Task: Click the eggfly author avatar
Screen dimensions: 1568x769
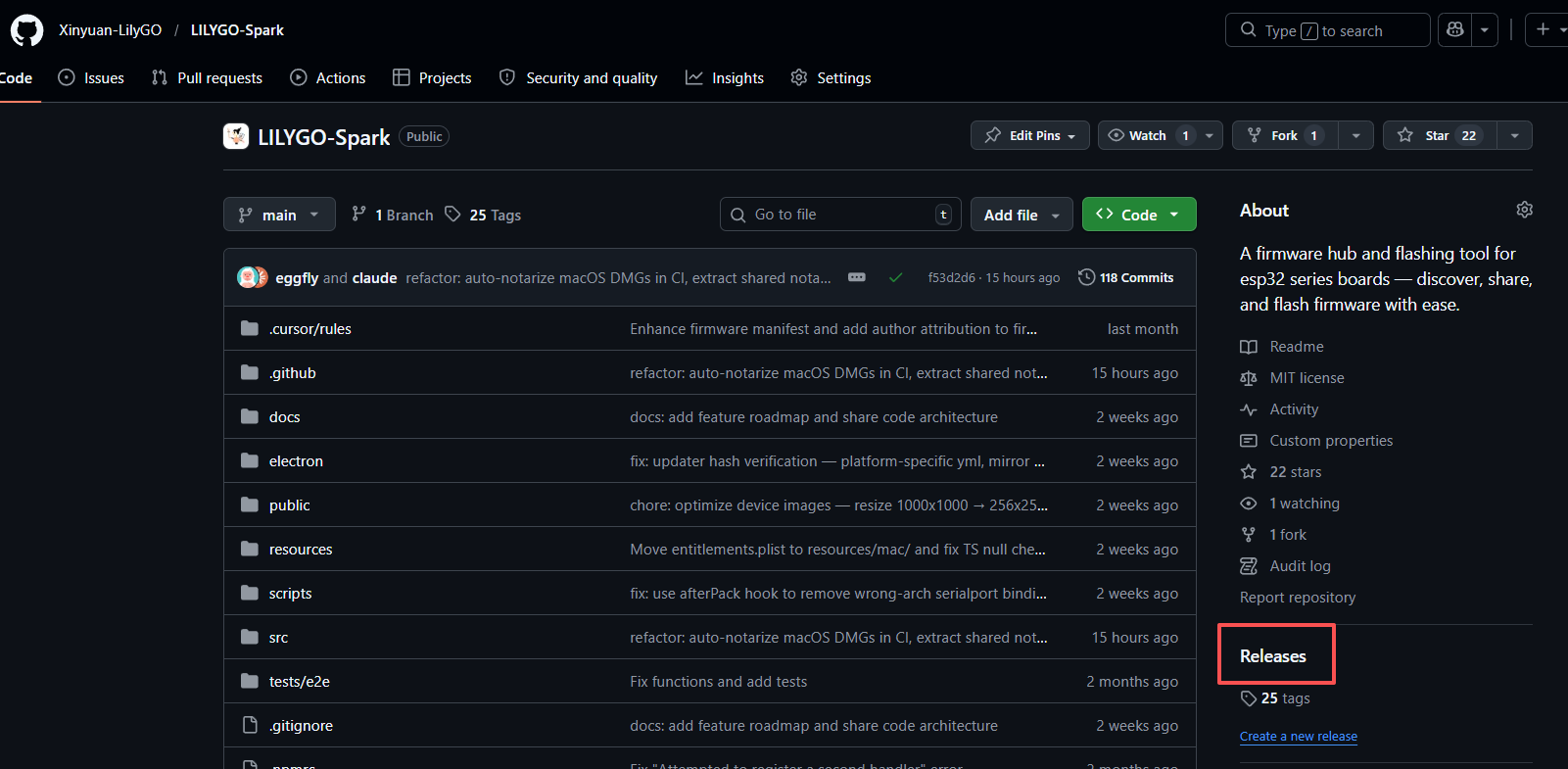Action: 247,277
